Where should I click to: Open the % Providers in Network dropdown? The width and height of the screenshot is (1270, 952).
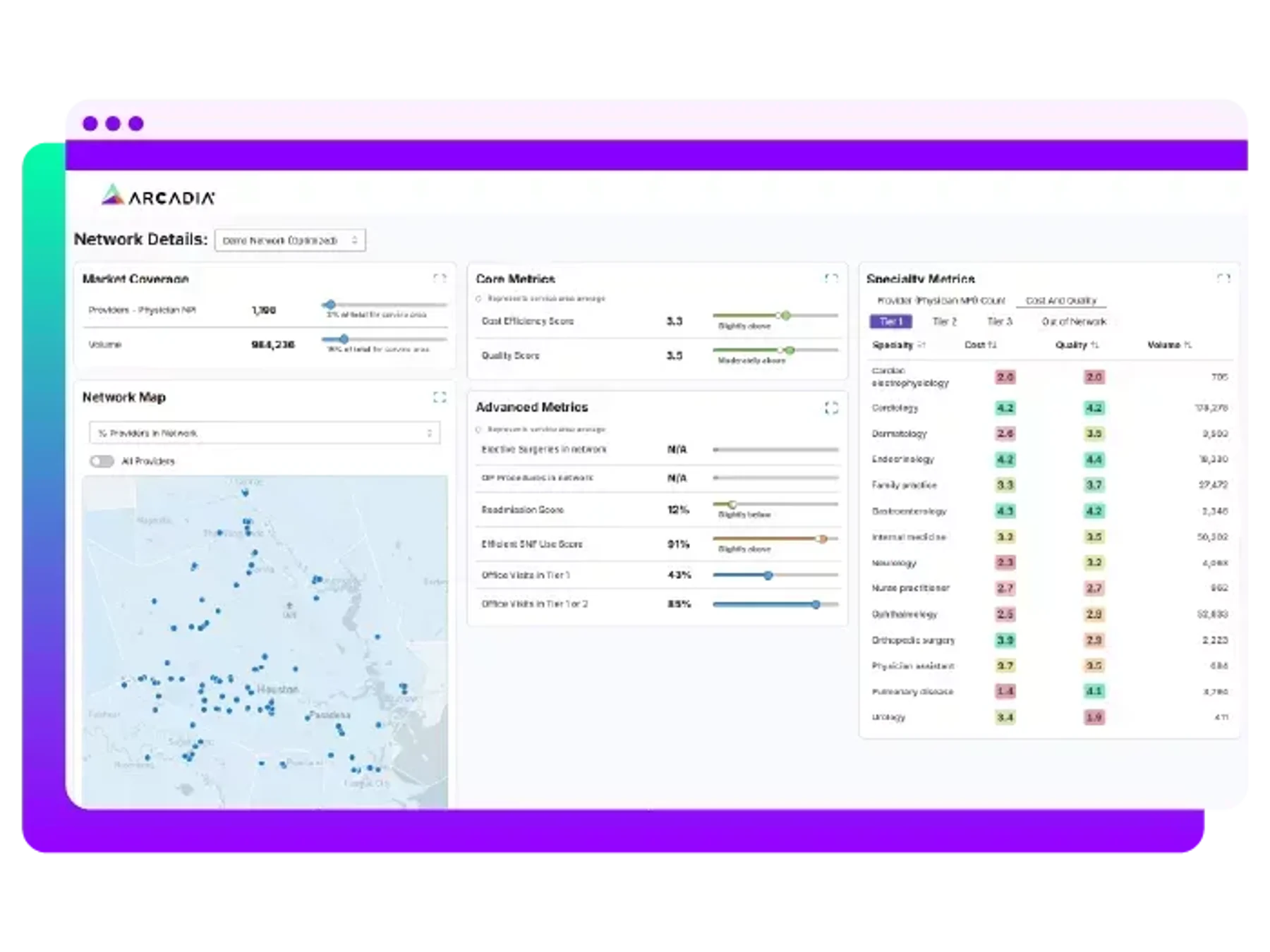[265, 433]
